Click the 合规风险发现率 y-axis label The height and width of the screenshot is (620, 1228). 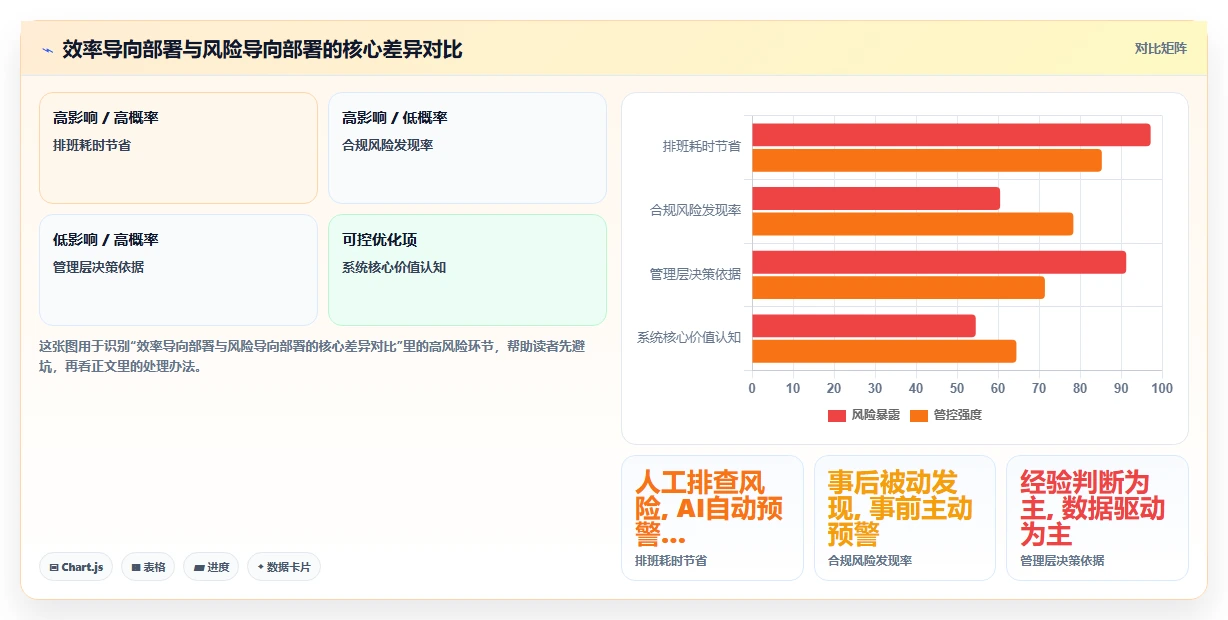(695, 211)
